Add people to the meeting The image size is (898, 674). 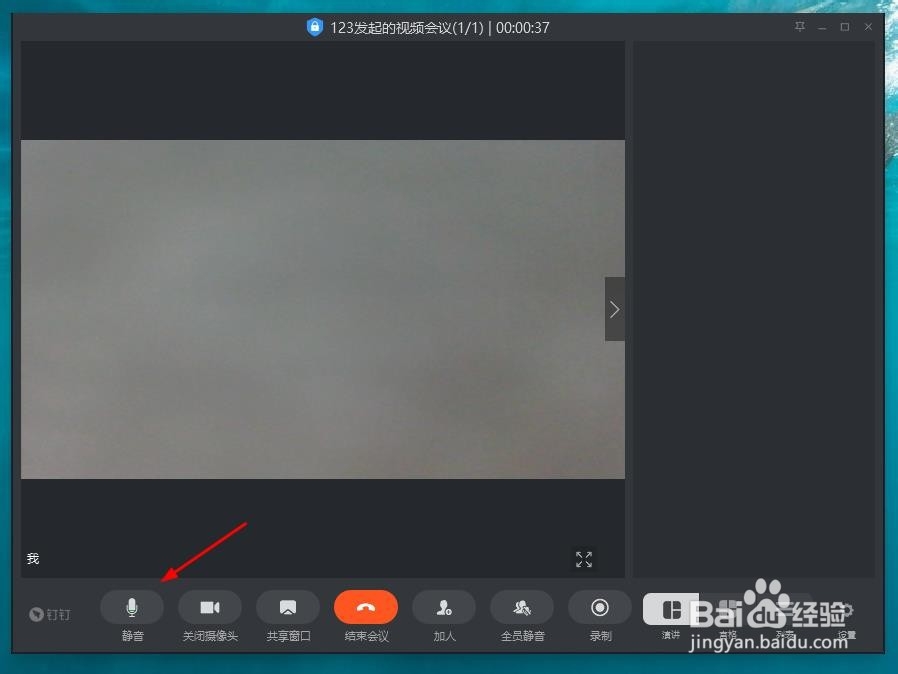tap(443, 607)
